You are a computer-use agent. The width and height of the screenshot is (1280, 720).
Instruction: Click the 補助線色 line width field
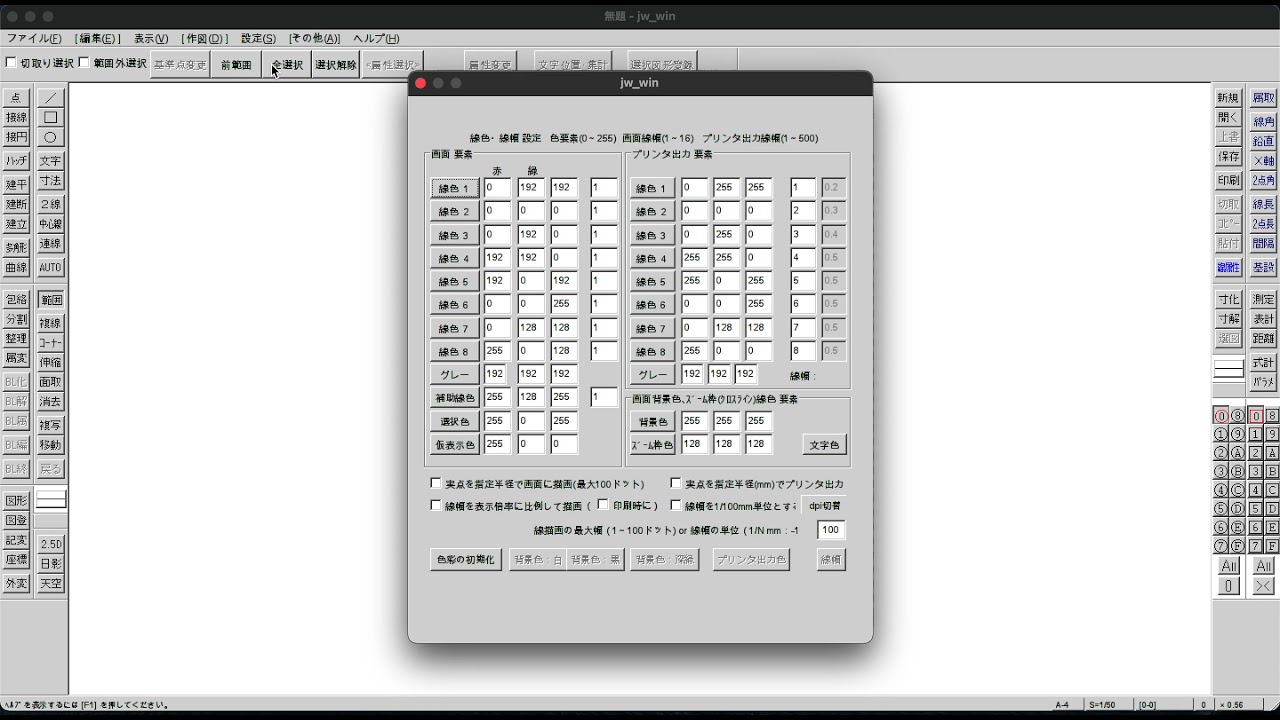[604, 397]
